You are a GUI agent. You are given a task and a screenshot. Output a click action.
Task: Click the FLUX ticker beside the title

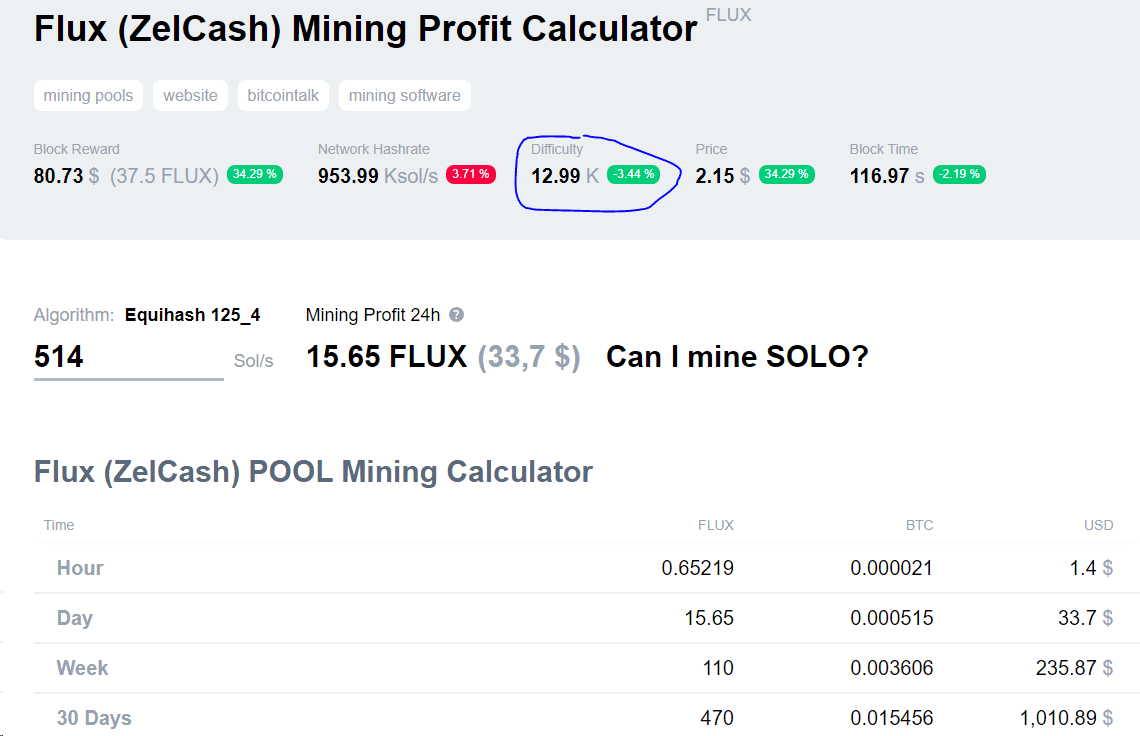click(x=728, y=15)
